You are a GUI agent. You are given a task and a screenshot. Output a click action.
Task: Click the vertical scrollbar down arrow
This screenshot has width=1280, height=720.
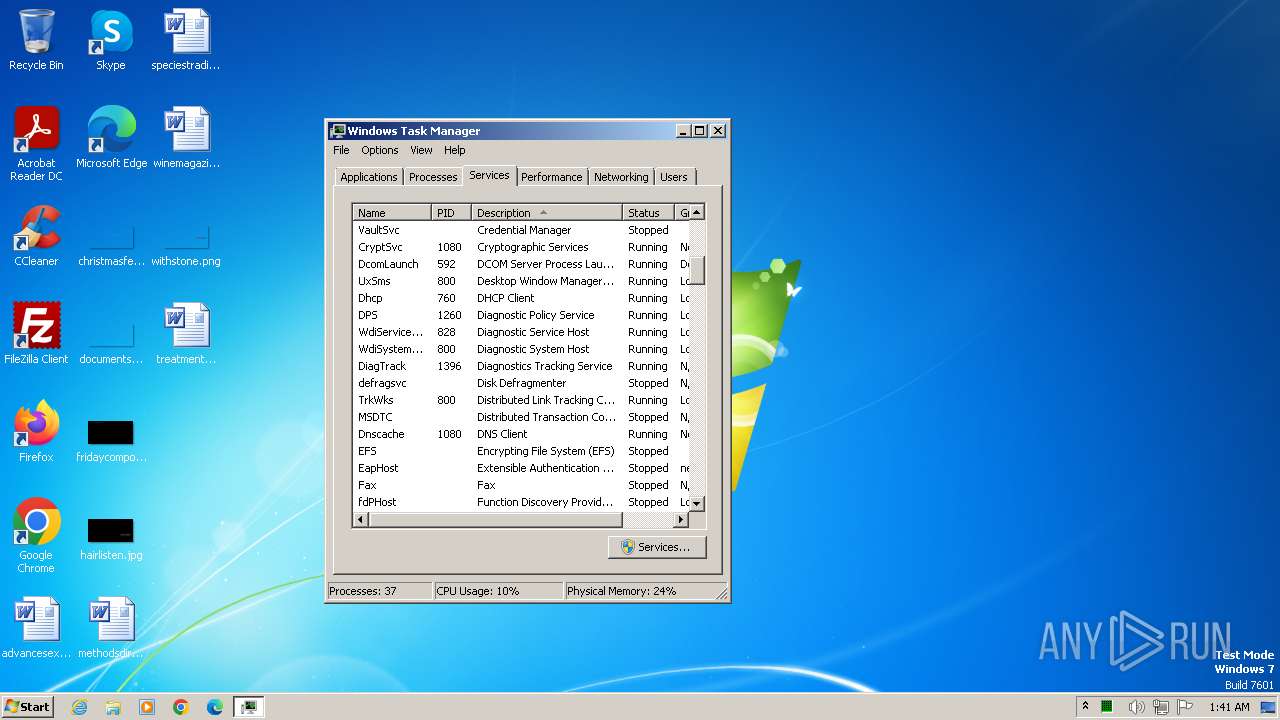coord(697,503)
